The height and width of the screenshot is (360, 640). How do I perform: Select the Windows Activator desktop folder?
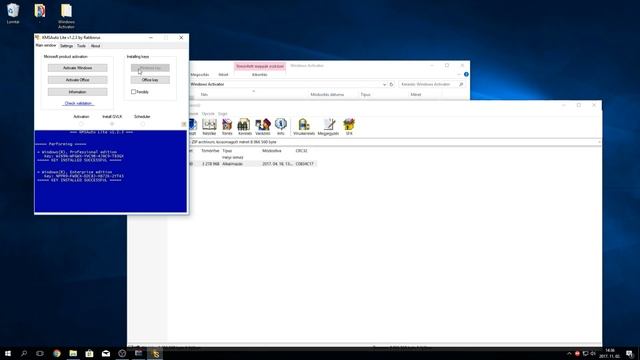click(x=66, y=16)
